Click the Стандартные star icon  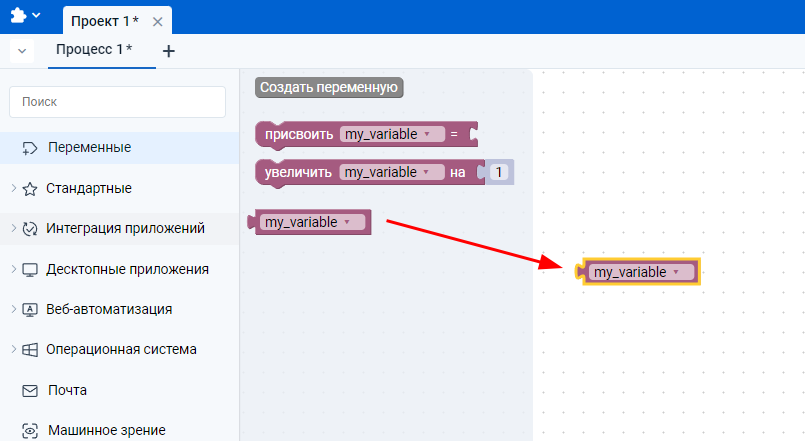[30, 189]
